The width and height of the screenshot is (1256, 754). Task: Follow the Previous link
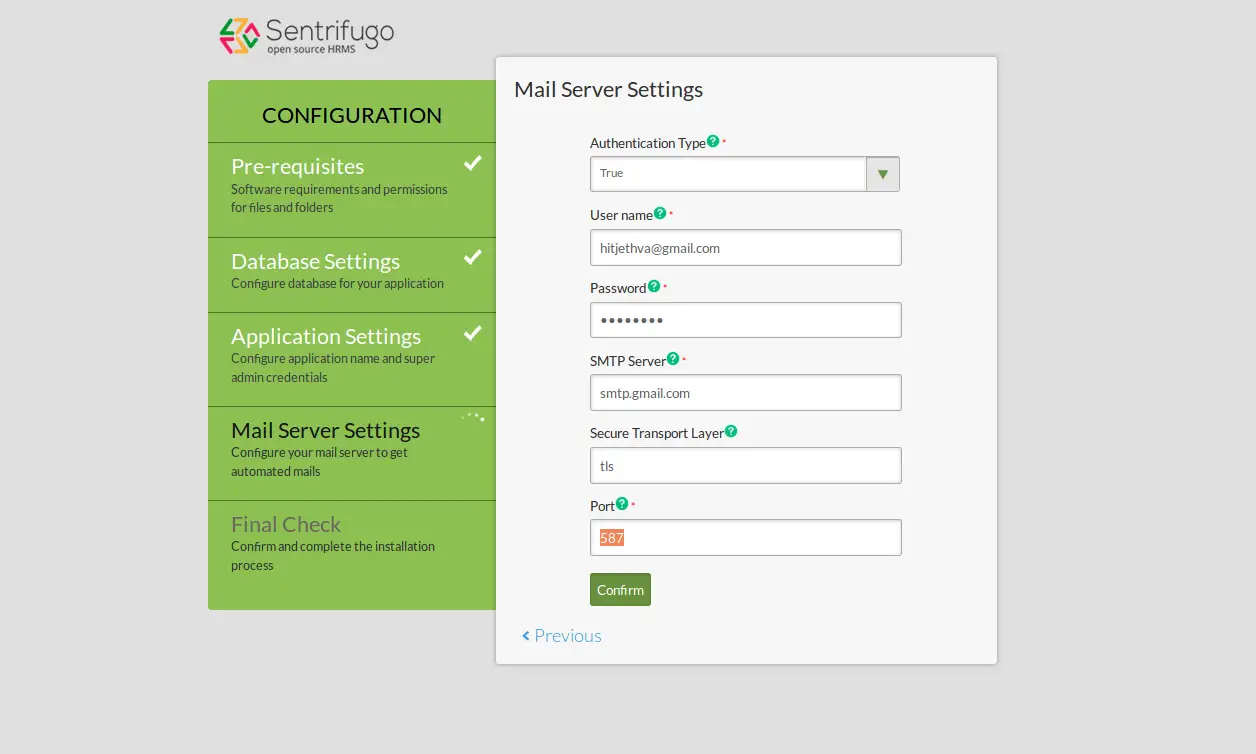click(562, 636)
